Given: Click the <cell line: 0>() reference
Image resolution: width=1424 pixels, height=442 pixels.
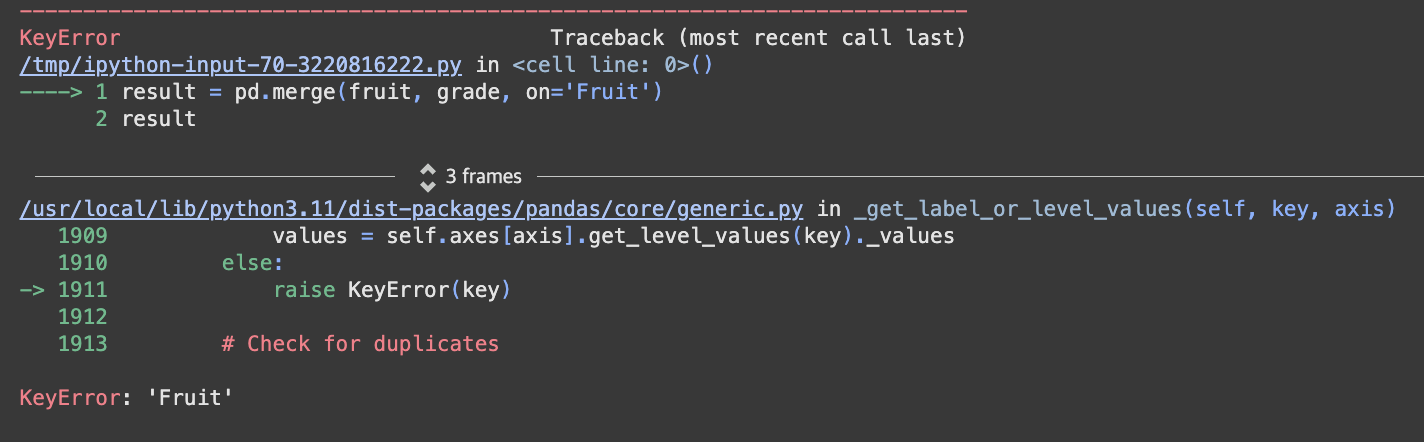Looking at the screenshot, I should pyautogui.click(x=612, y=65).
